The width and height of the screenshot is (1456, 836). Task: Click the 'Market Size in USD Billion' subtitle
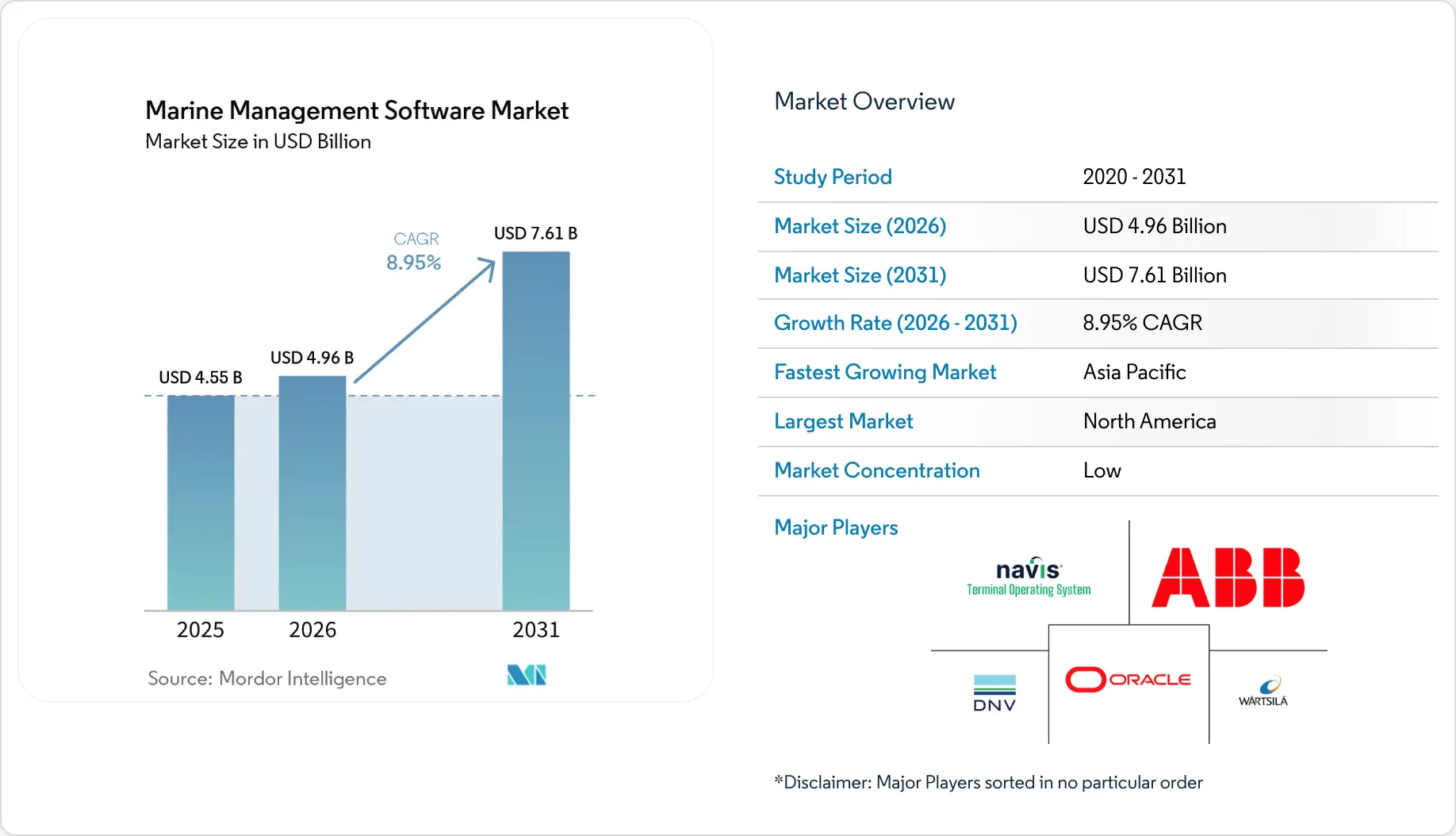pyautogui.click(x=259, y=141)
